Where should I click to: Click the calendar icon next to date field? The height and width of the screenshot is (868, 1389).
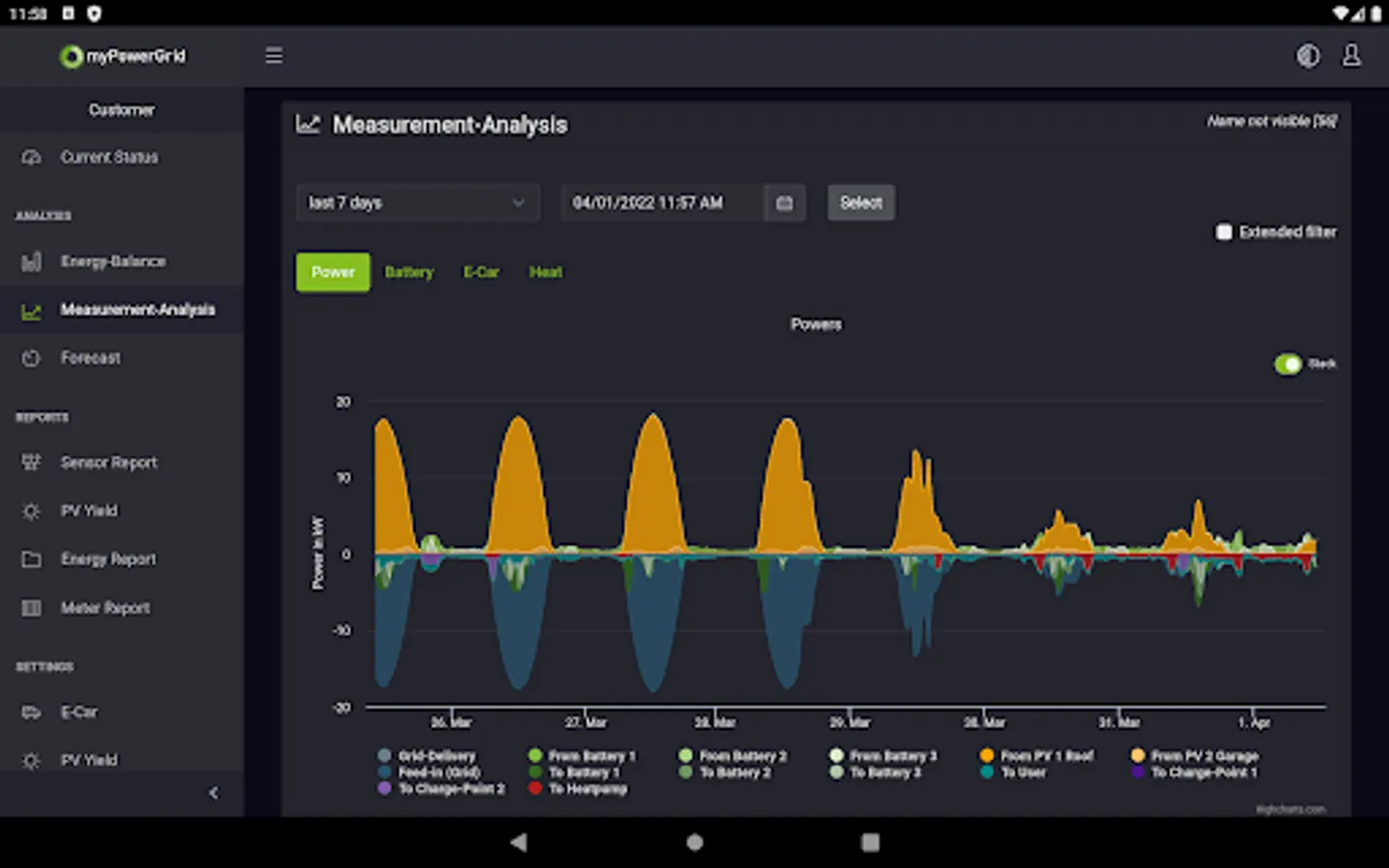coord(784,203)
